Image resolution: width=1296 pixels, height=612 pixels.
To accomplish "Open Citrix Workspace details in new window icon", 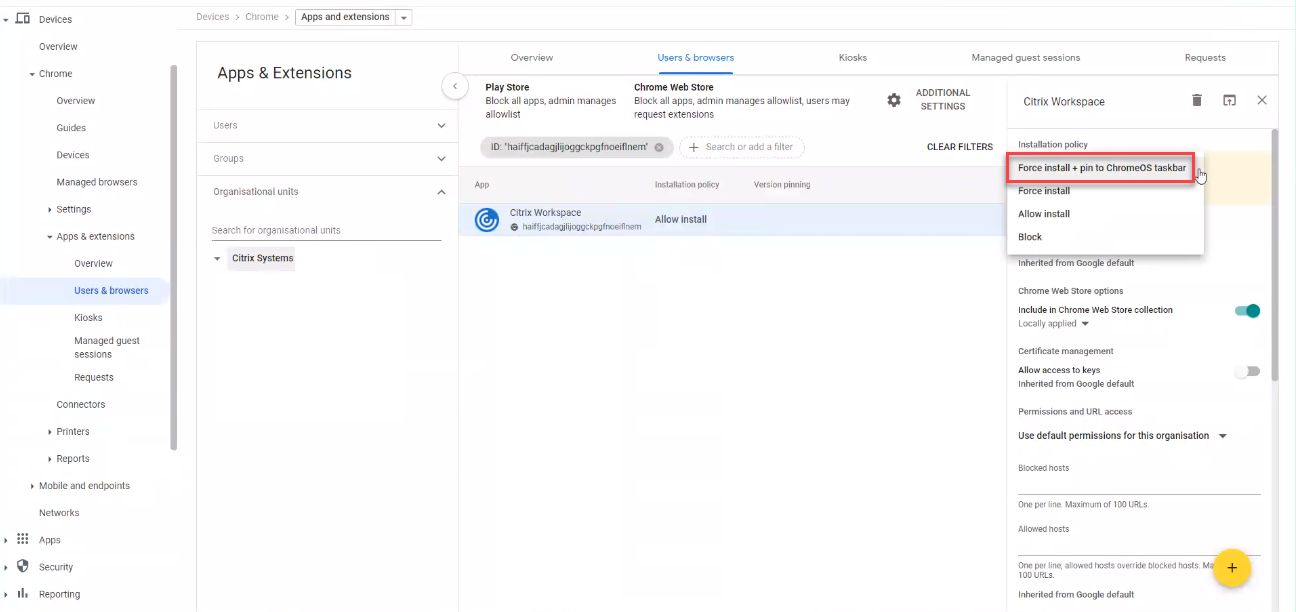I will click(1229, 100).
